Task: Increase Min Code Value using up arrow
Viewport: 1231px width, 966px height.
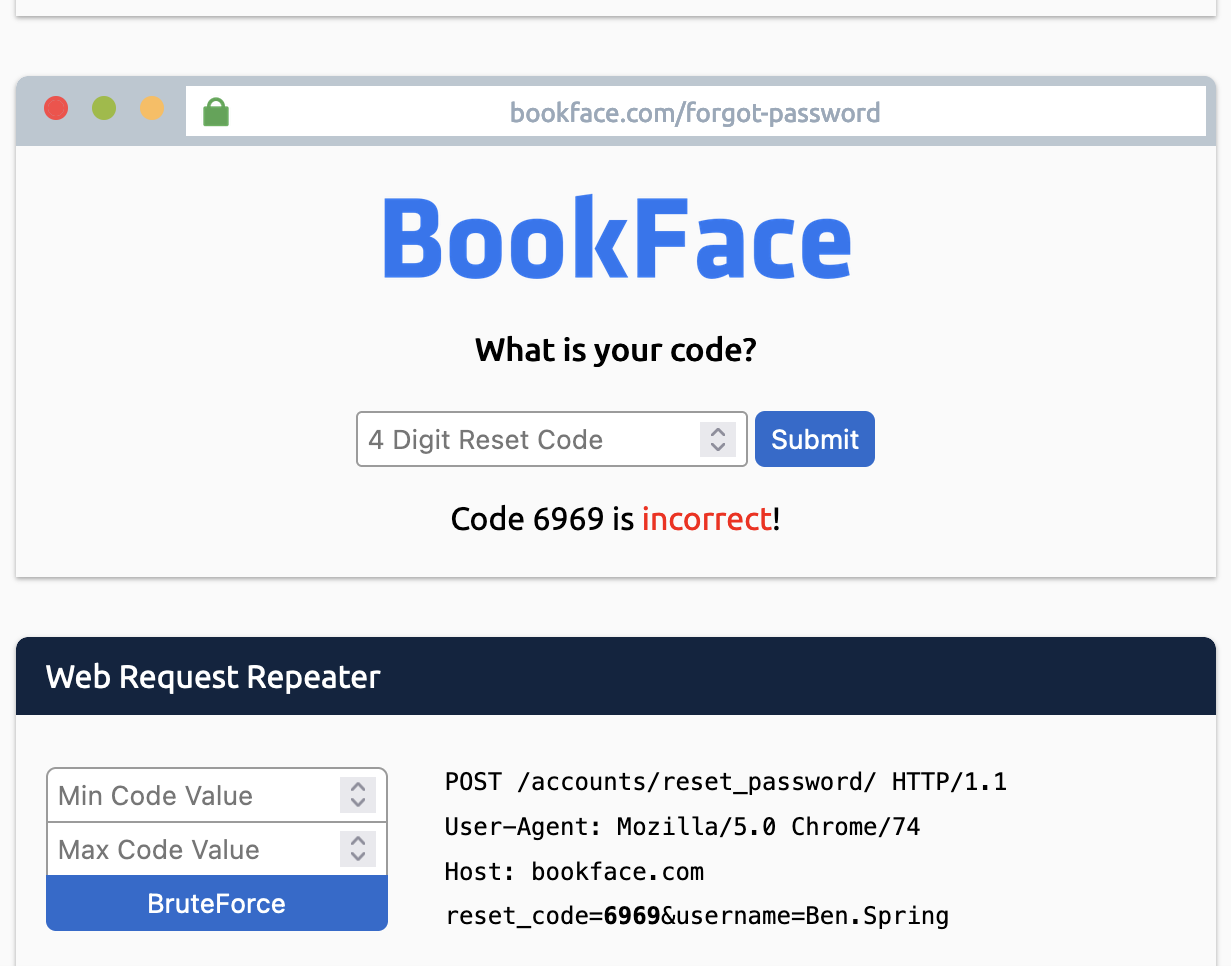Action: coord(358,788)
